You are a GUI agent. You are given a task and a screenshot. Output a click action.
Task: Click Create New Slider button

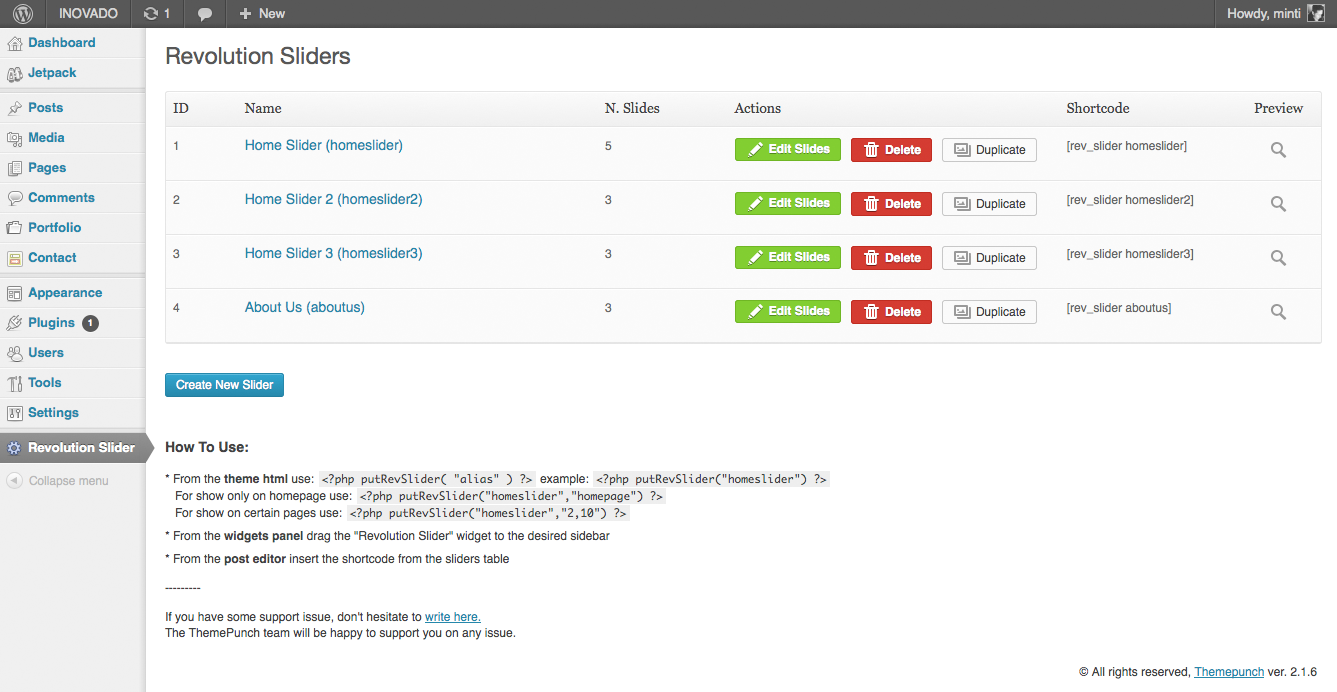pyautogui.click(x=224, y=385)
